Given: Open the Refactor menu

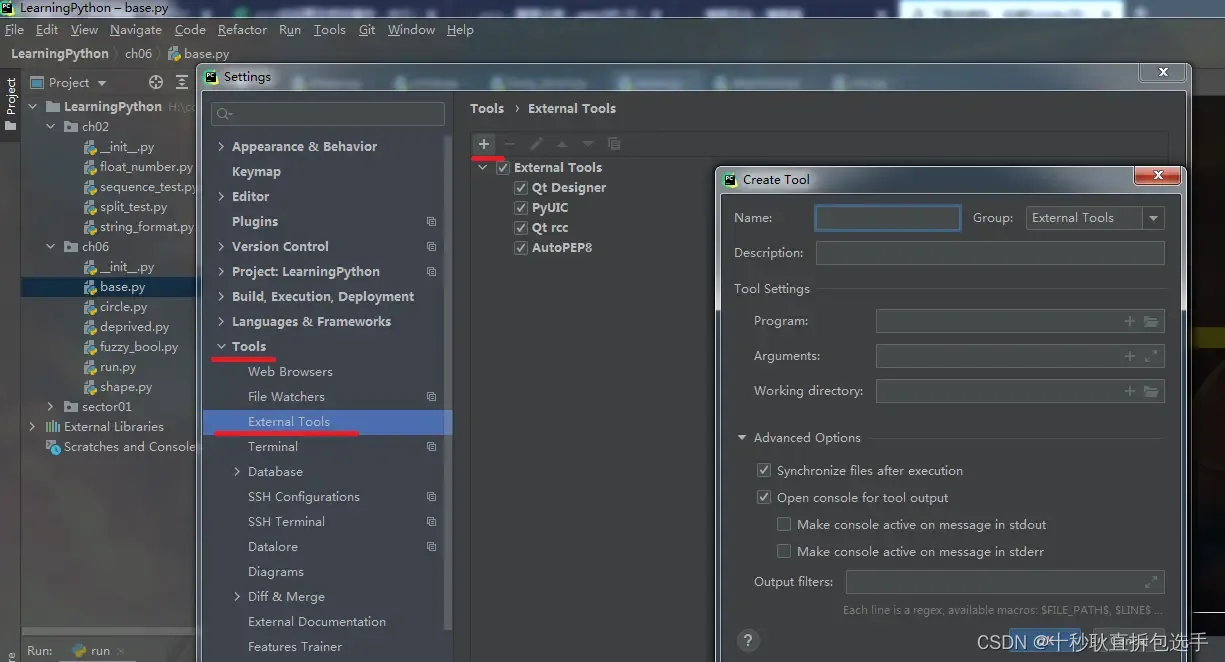Looking at the screenshot, I should coord(243,30).
